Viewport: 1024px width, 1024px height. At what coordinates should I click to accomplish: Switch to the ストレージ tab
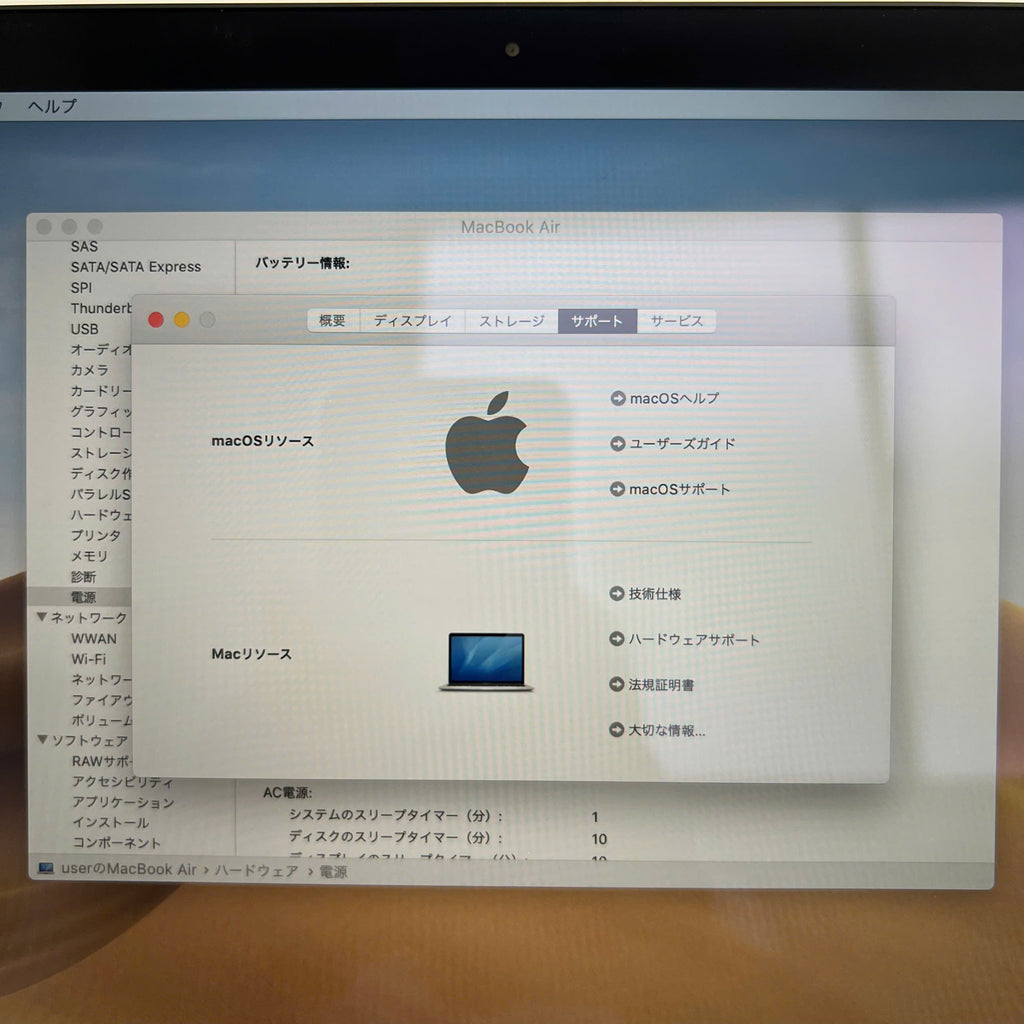pos(511,321)
